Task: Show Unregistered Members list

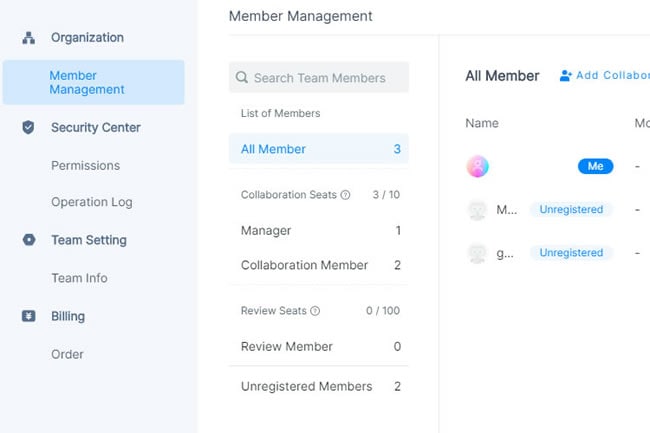Action: (x=319, y=386)
